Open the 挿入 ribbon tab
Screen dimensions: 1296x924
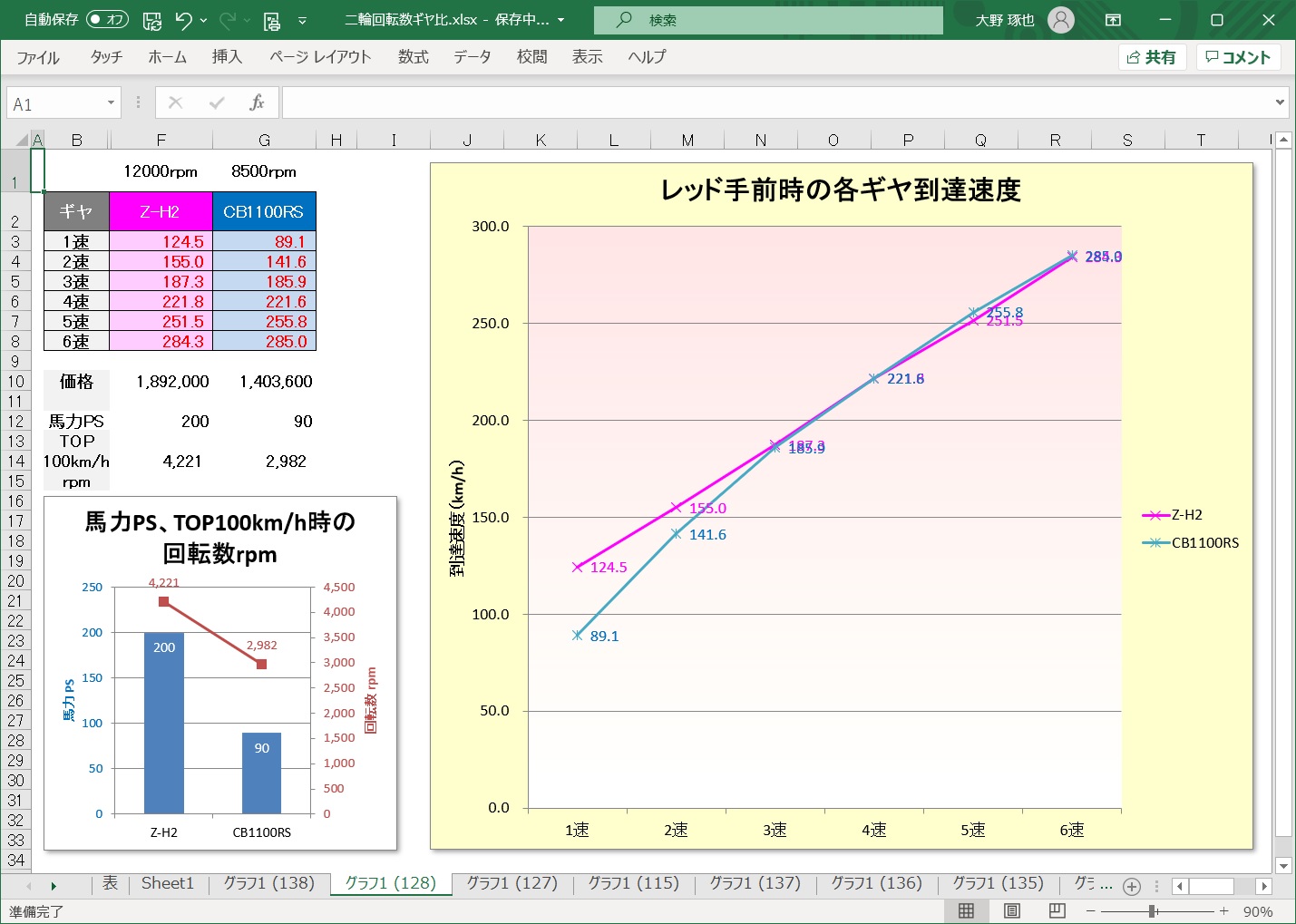(x=227, y=57)
